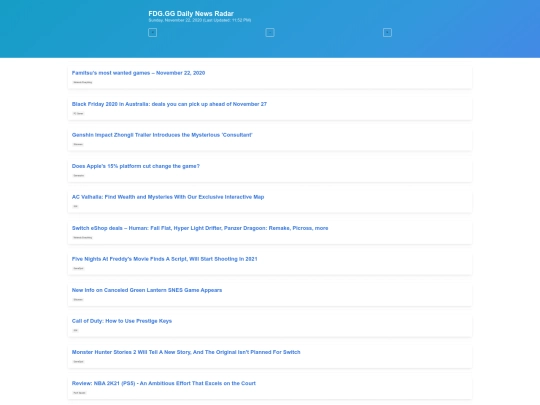Image resolution: width=540 pixels, height=405 pixels.
Task: Open Canceled Green Lantern SNES Game article
Action: 147,290
